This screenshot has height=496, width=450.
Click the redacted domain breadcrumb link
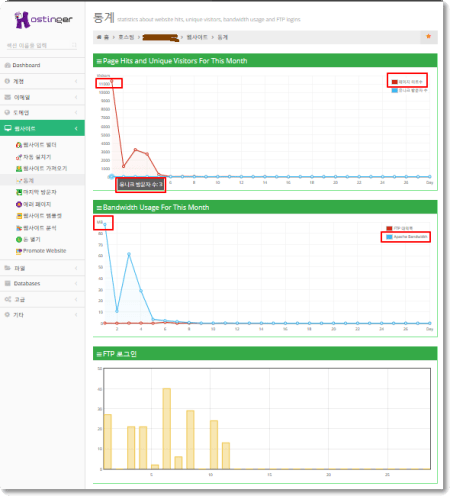coord(161,38)
